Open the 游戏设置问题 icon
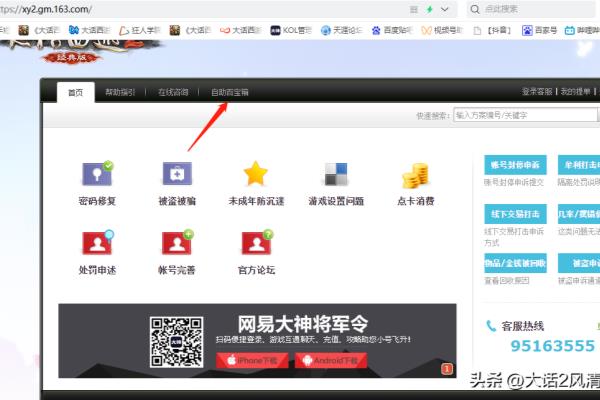This screenshot has height=400, width=600. 336,174
